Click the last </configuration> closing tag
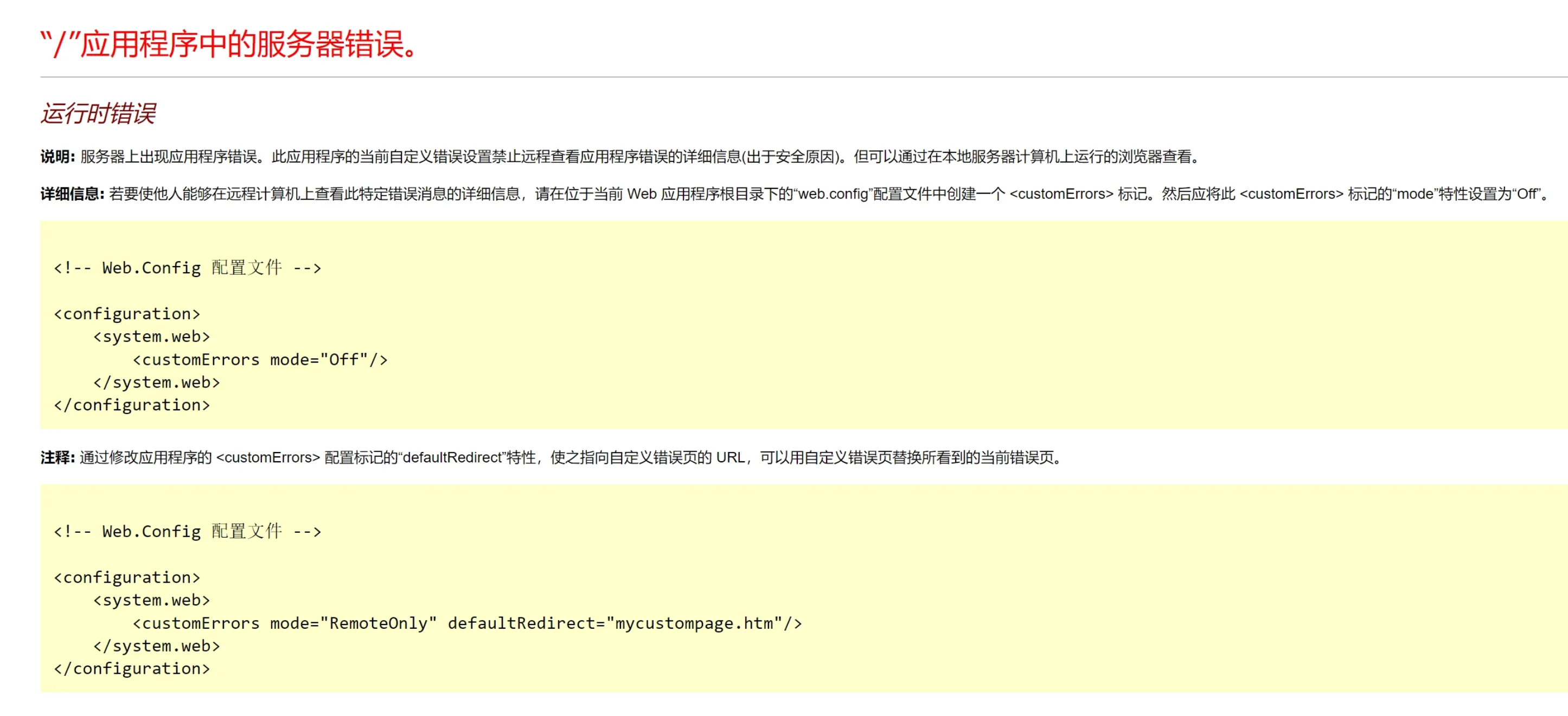1568x716 pixels. 131,668
